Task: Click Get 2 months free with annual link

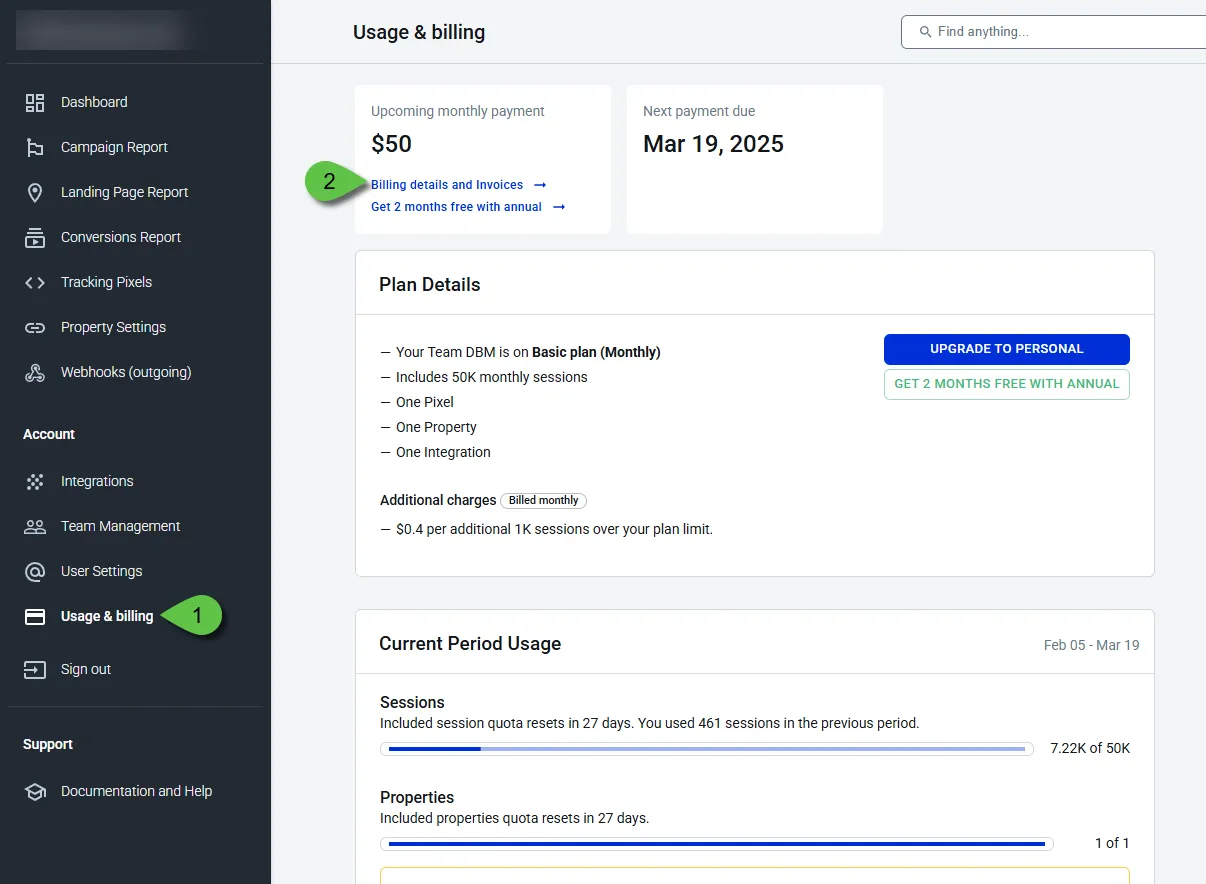Action: pyautogui.click(x=456, y=207)
